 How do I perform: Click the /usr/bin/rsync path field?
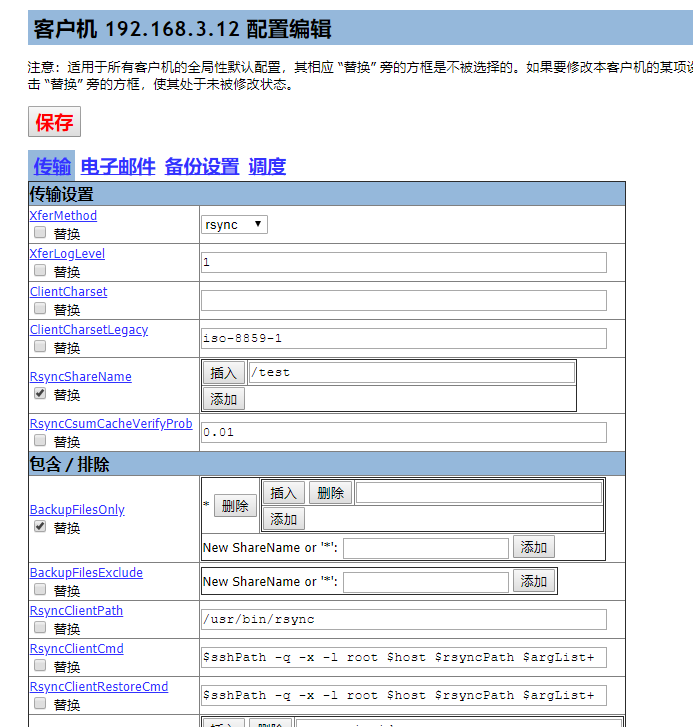coord(404,619)
